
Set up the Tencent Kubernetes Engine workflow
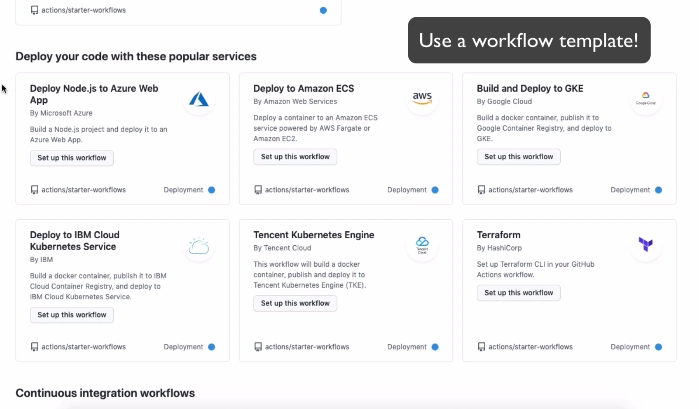(x=295, y=303)
